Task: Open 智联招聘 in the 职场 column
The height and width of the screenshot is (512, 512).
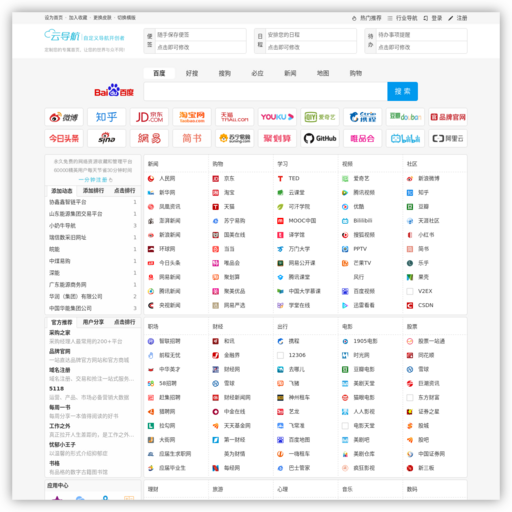Action: coord(170,341)
